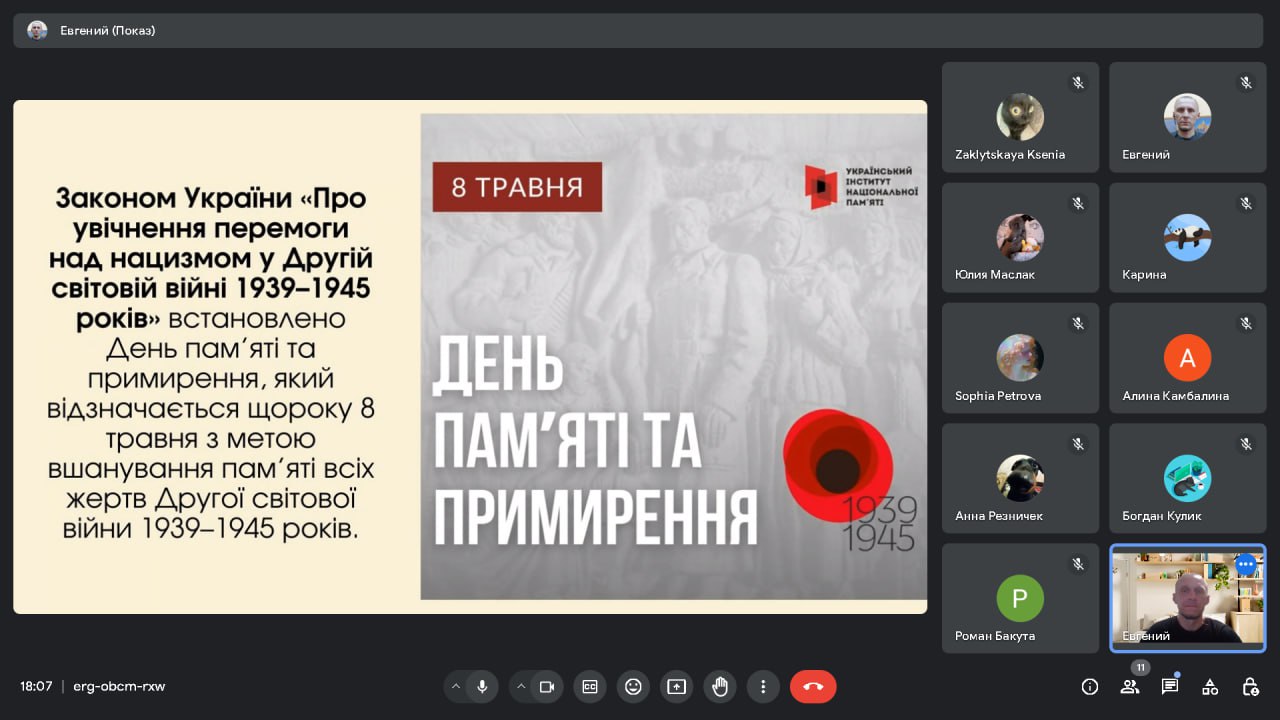Screen dimensions: 1280x720
Task: Click blue options icon on Евгений's video tile
Action: (1245, 565)
